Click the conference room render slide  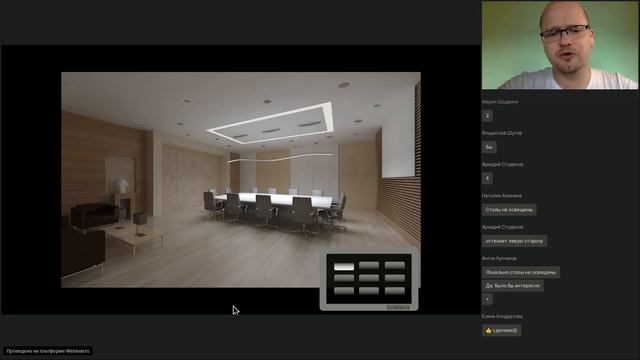click(x=241, y=180)
